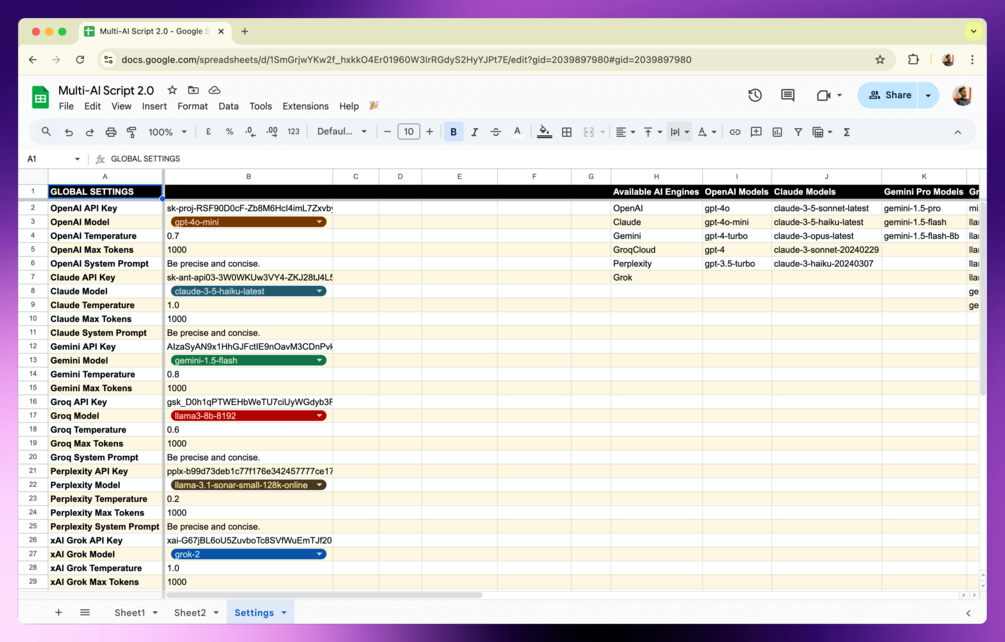Screen dimensions: 1005x642
Task: Open the File menu
Action: click(x=66, y=106)
